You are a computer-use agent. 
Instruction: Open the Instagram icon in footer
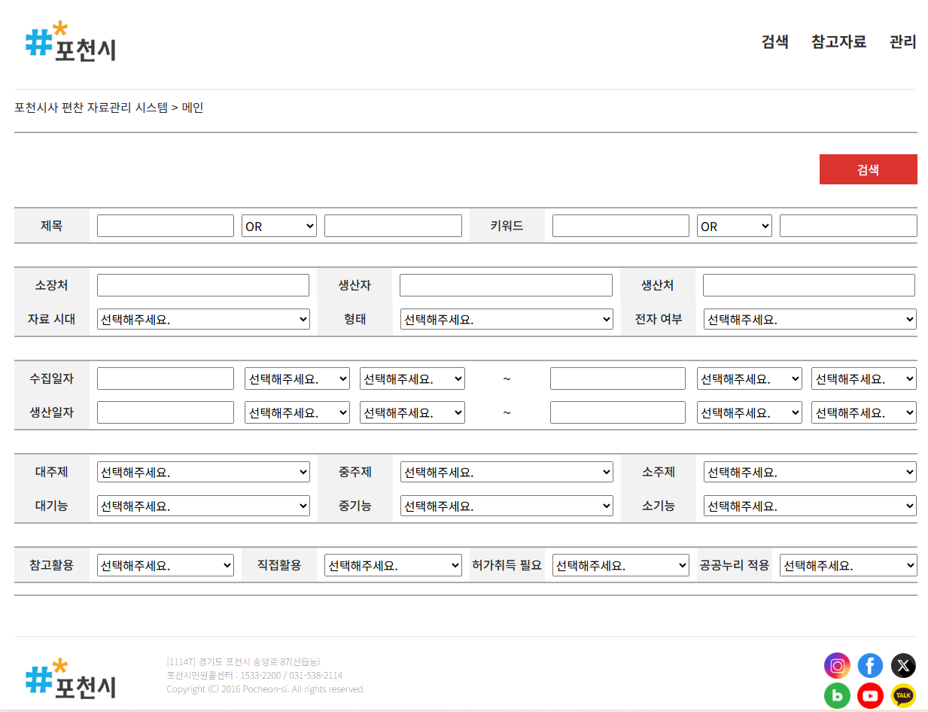point(837,665)
